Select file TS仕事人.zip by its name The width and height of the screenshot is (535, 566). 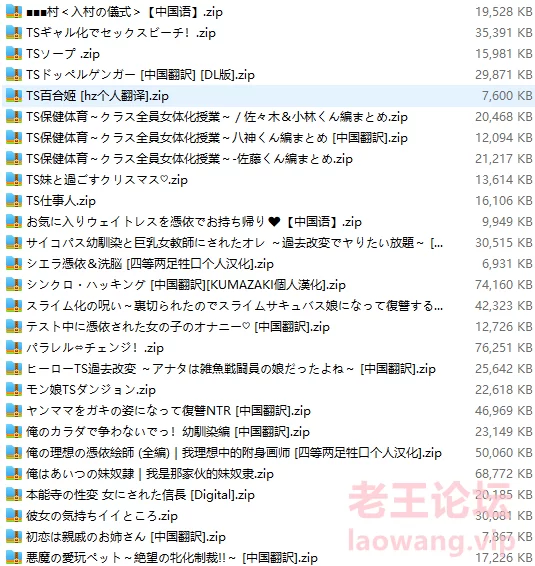point(61,201)
